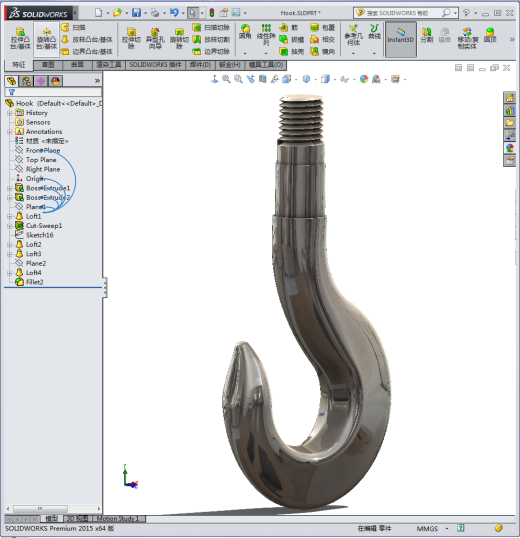The width and height of the screenshot is (520, 538).
Task: Open the Motion Study 1 bottom tab
Action: click(118, 518)
